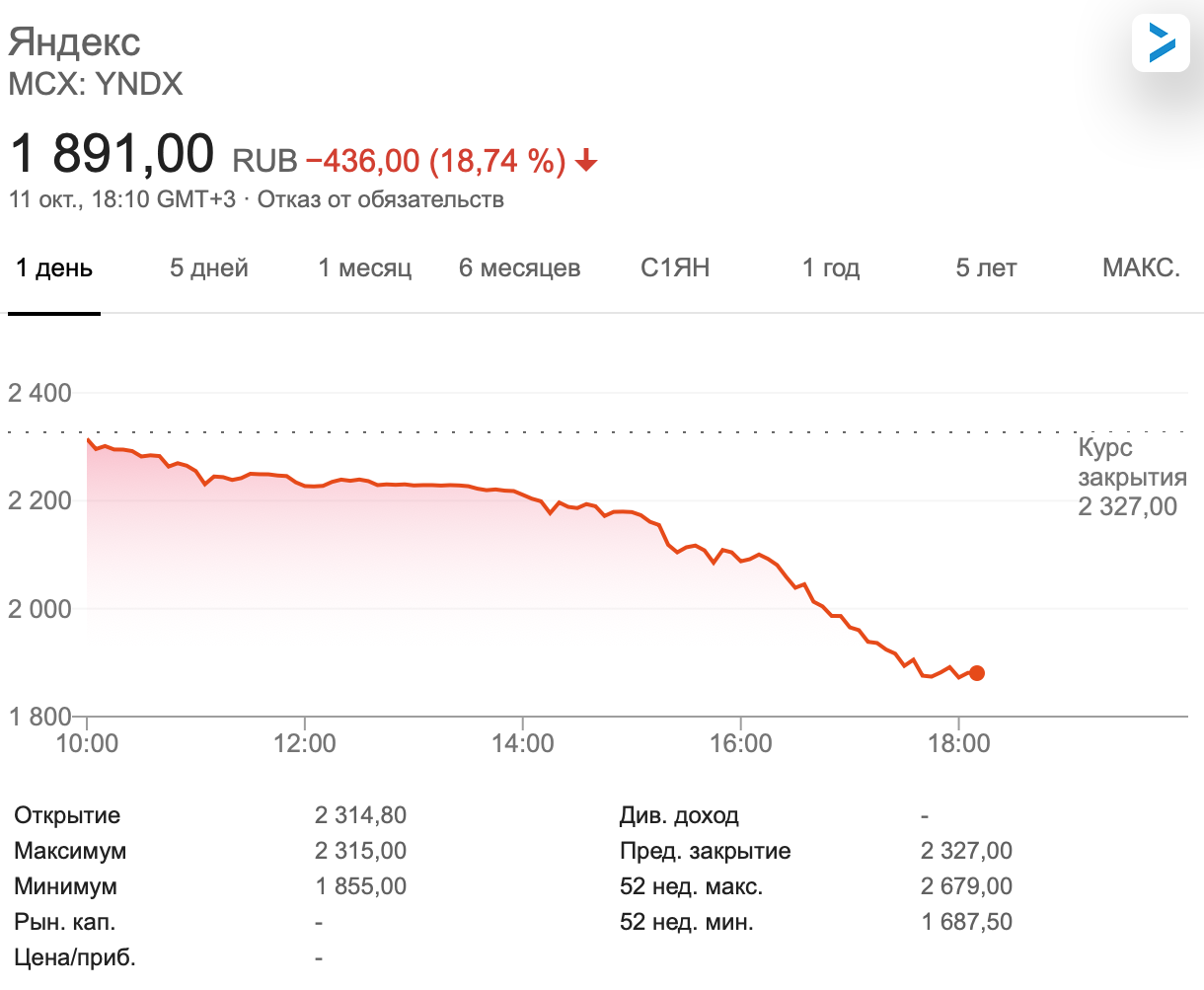This screenshot has width=1204, height=990.
Task: Select the МАКС. range tab
Action: point(1142,268)
